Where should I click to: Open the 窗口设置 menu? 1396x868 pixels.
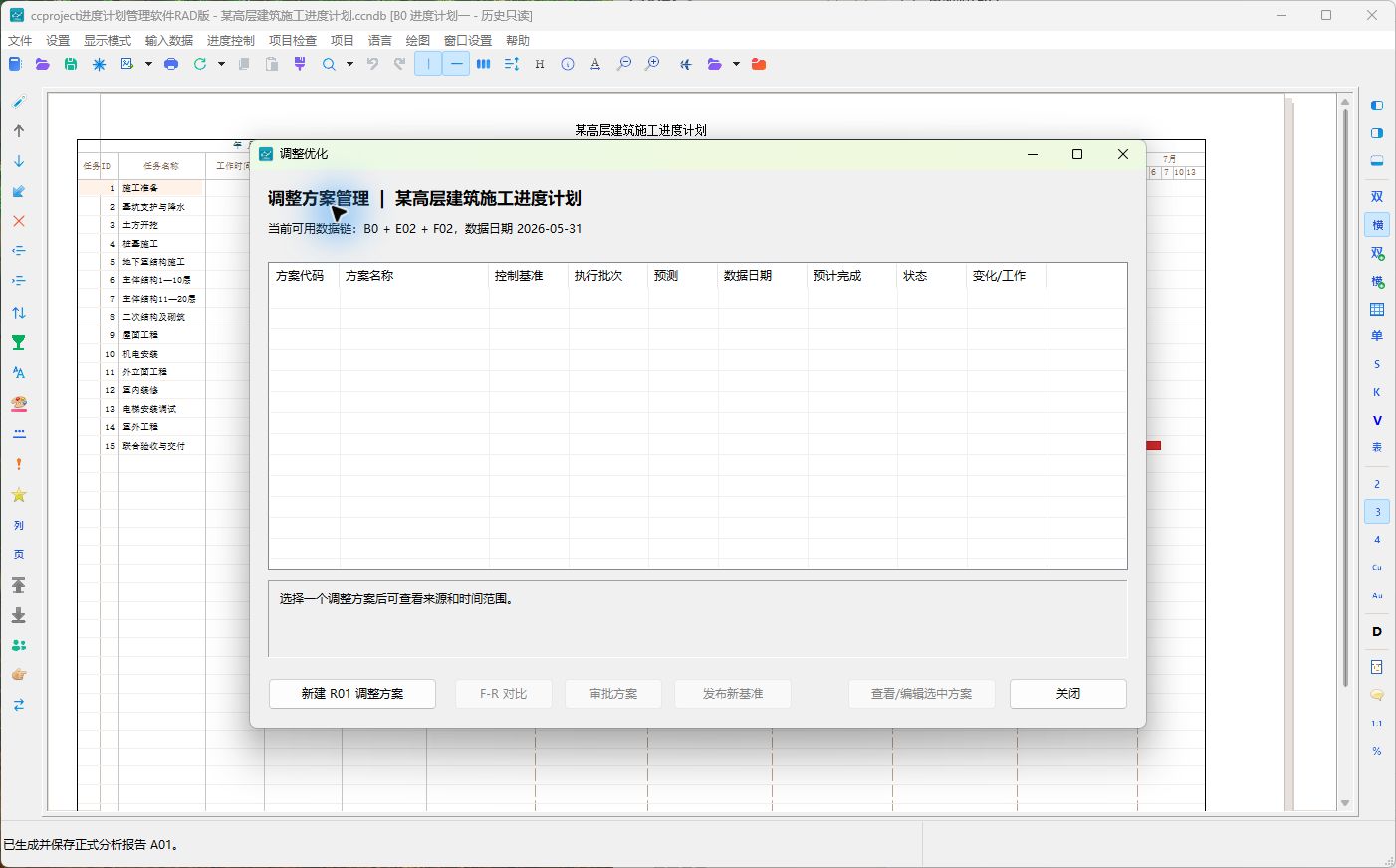(x=468, y=40)
